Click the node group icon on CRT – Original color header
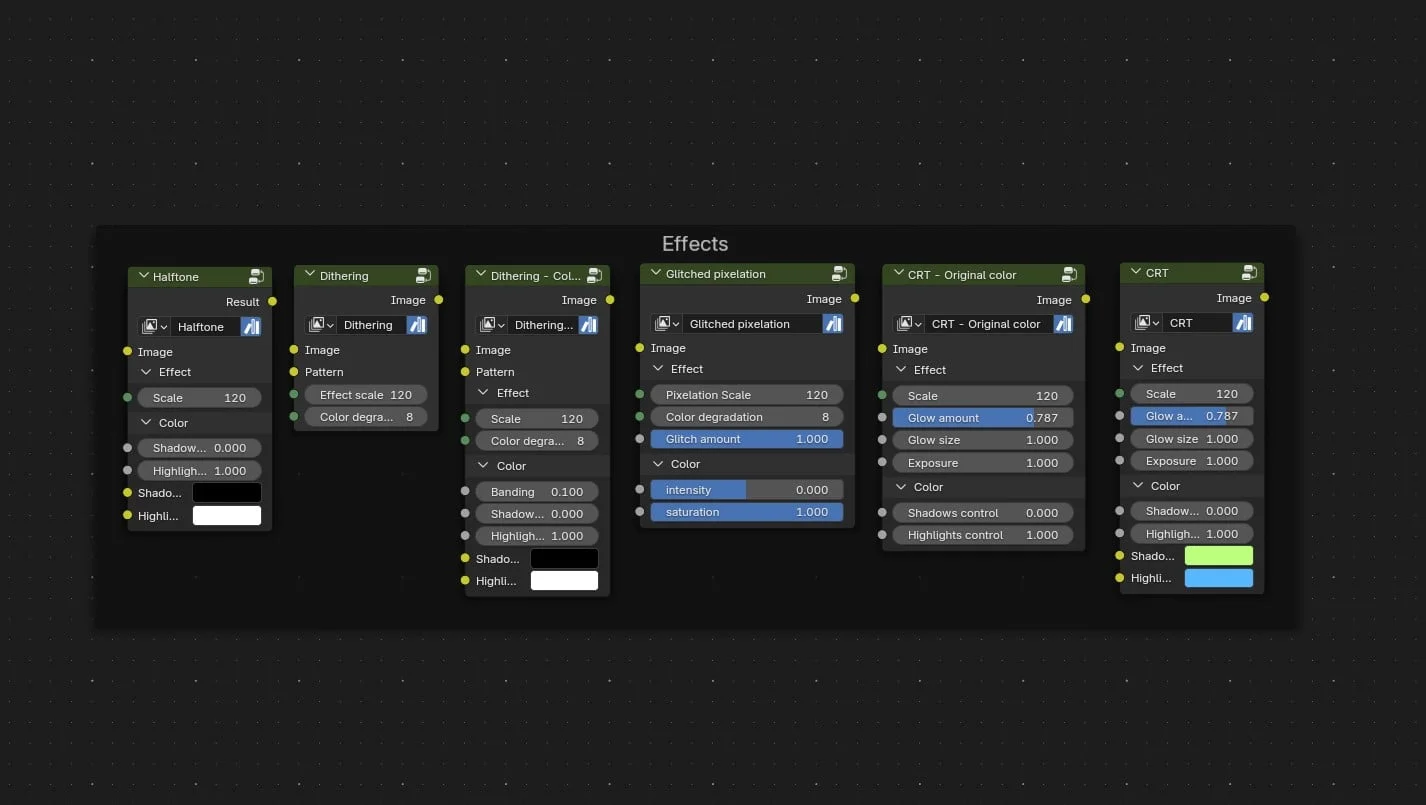Screen dimensions: 1426x805 pos(1069,274)
